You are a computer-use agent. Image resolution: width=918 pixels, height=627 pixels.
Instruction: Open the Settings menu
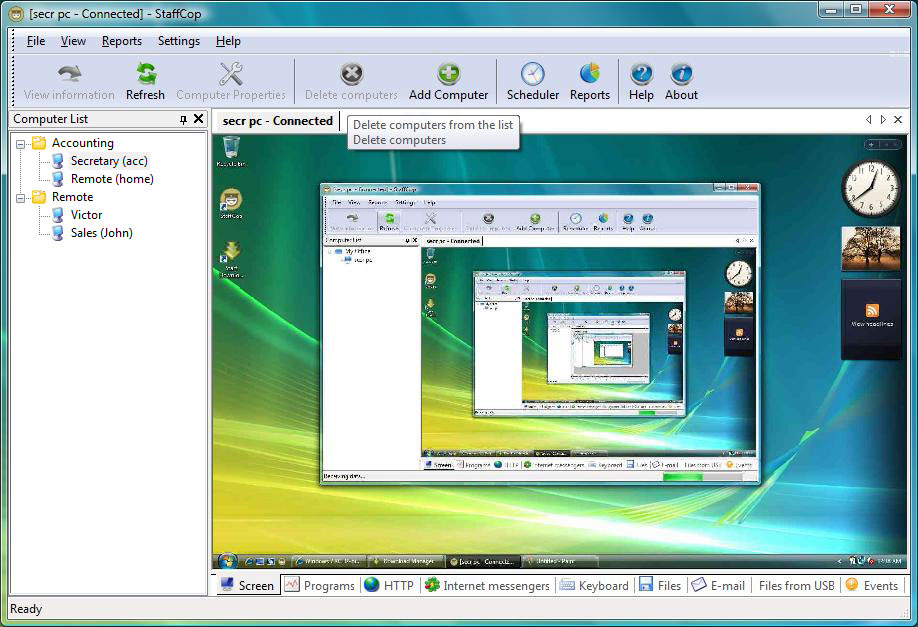[179, 41]
